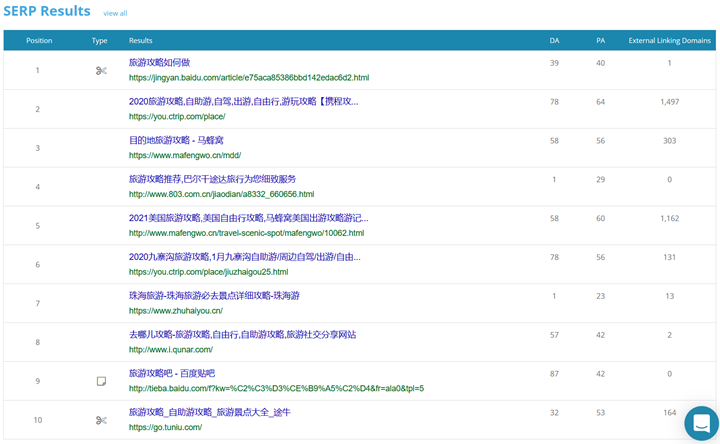The height and width of the screenshot is (444, 720).
Task: Open result title '目的地旅游攻略 - 马蜂窝'
Action: tap(176, 140)
